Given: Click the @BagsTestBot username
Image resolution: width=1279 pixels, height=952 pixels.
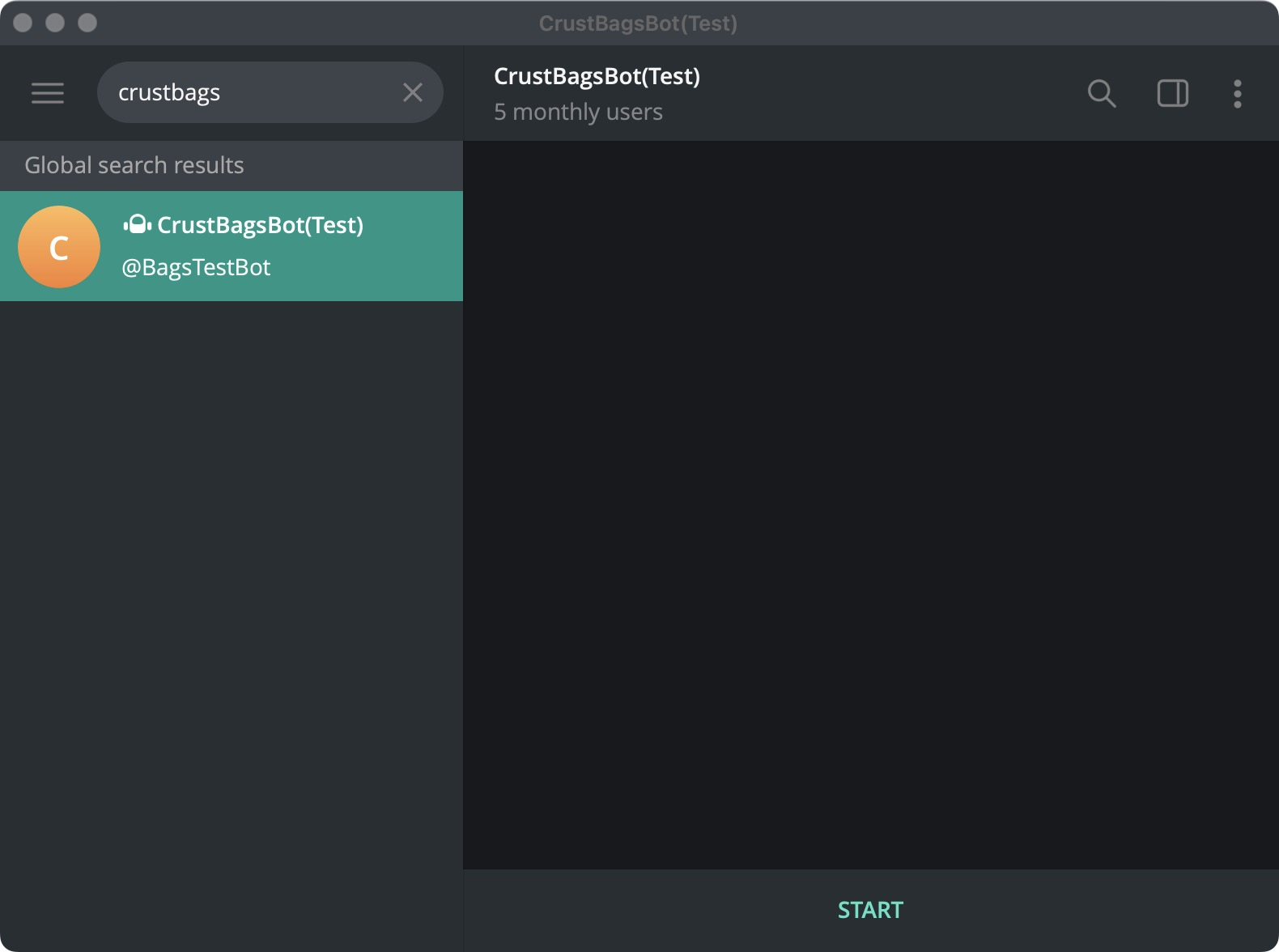Looking at the screenshot, I should (x=196, y=267).
